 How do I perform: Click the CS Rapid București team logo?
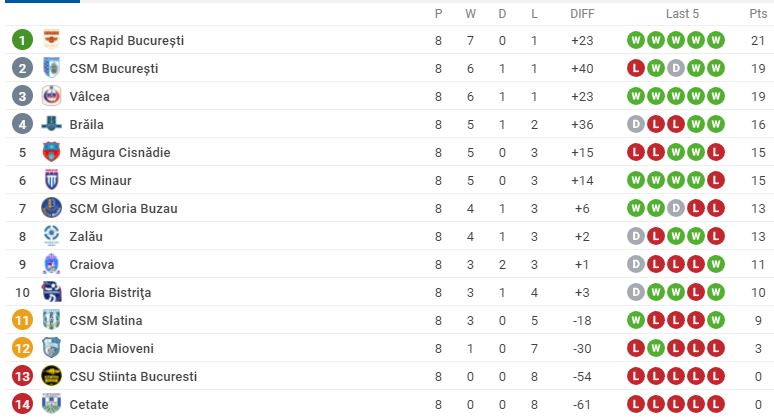(x=51, y=40)
